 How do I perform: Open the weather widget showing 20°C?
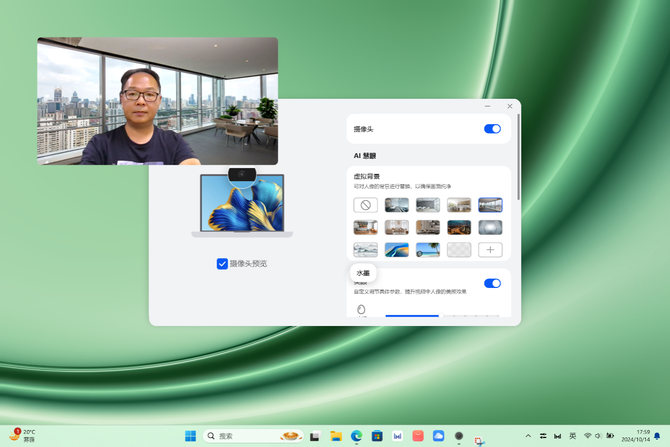(x=22, y=436)
